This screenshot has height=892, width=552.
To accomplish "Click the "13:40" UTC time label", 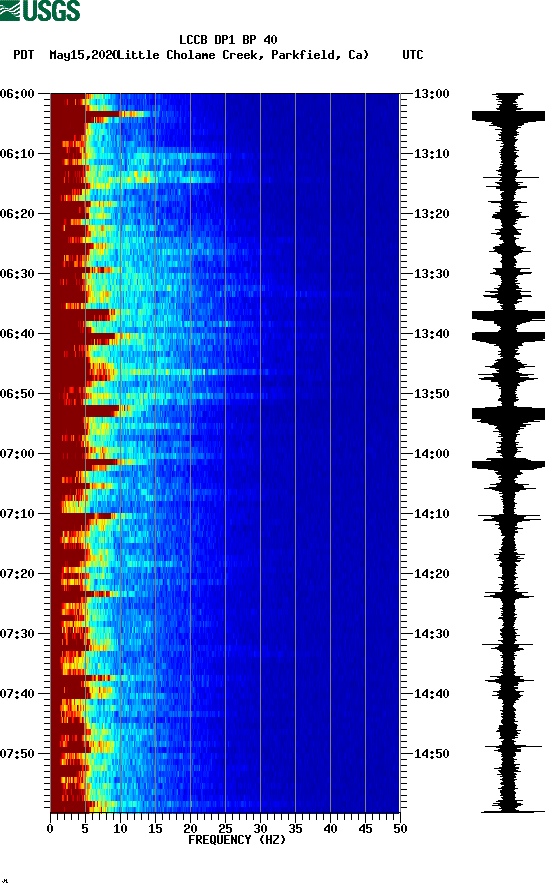I will point(431,334).
